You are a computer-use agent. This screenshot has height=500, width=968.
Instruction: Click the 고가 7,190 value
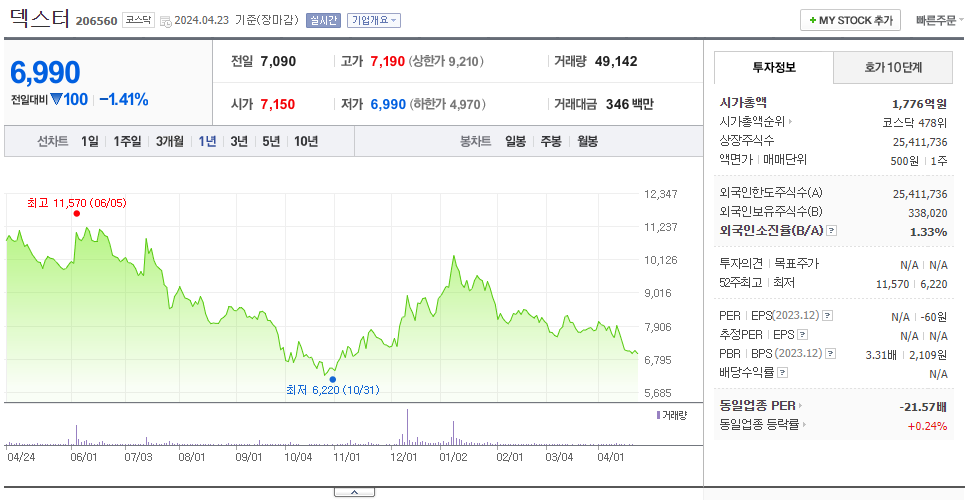[x=388, y=61]
